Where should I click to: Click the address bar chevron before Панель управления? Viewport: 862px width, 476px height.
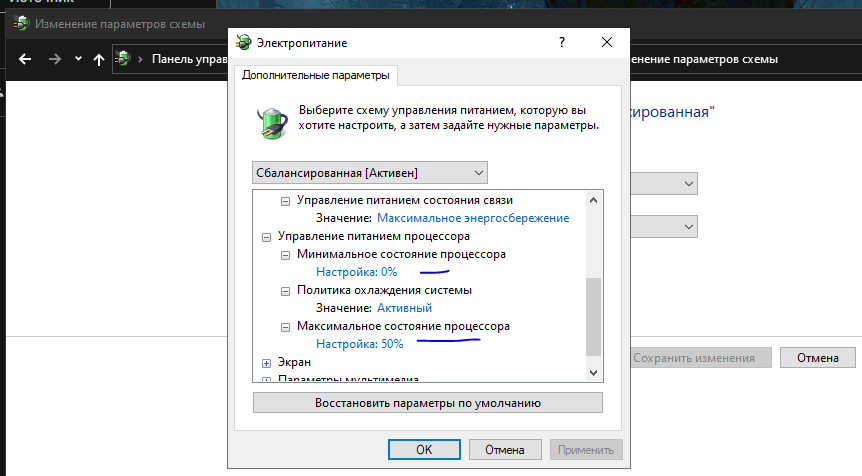[x=140, y=59]
